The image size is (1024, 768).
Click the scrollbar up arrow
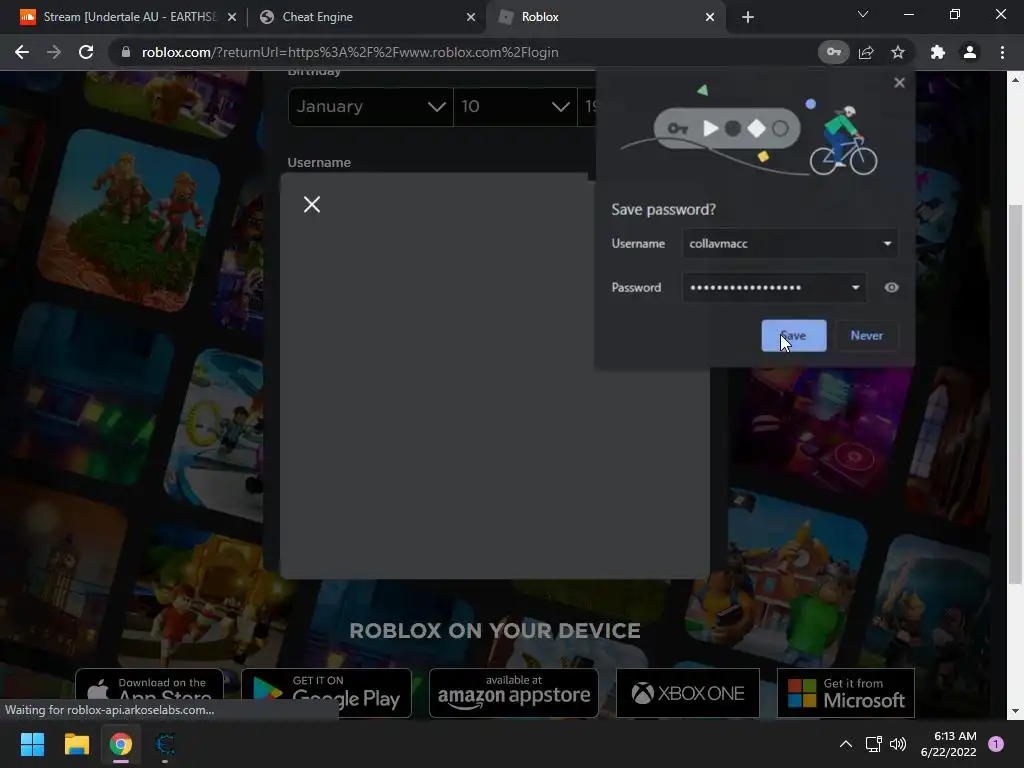click(x=1015, y=80)
